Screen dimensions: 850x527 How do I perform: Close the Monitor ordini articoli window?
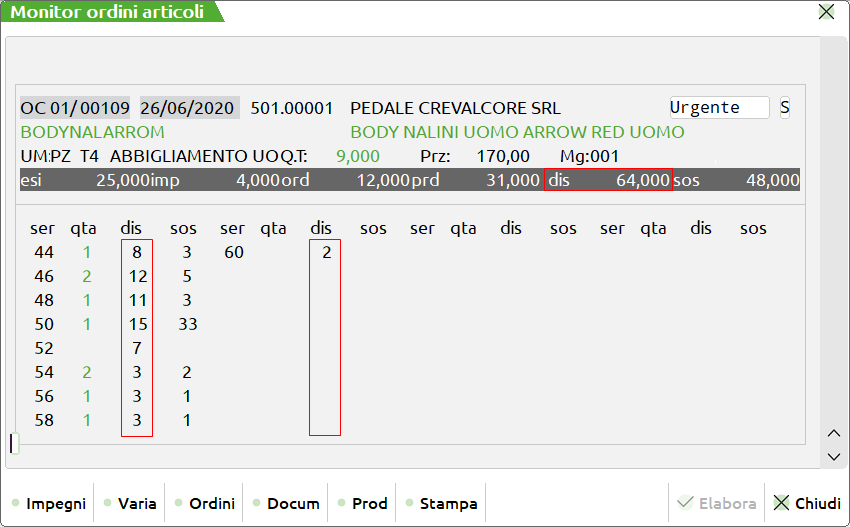826,12
